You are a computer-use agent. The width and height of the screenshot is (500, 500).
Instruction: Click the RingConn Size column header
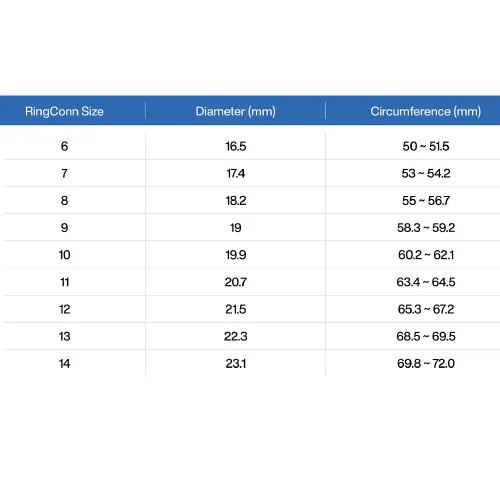click(64, 111)
